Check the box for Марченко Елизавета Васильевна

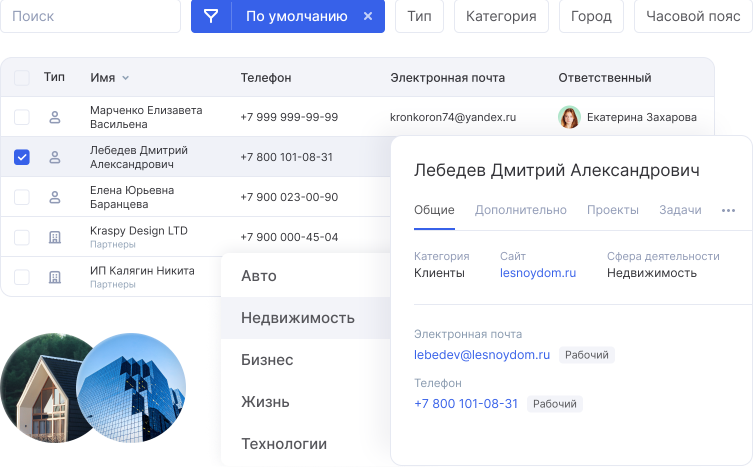tap(21, 117)
